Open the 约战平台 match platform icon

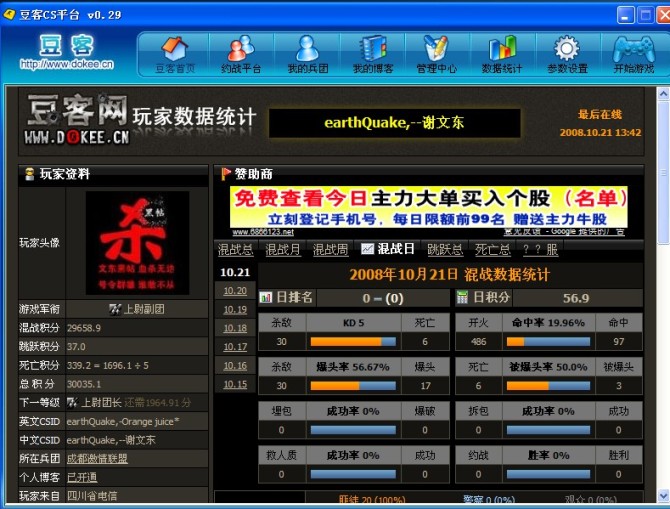click(x=240, y=53)
